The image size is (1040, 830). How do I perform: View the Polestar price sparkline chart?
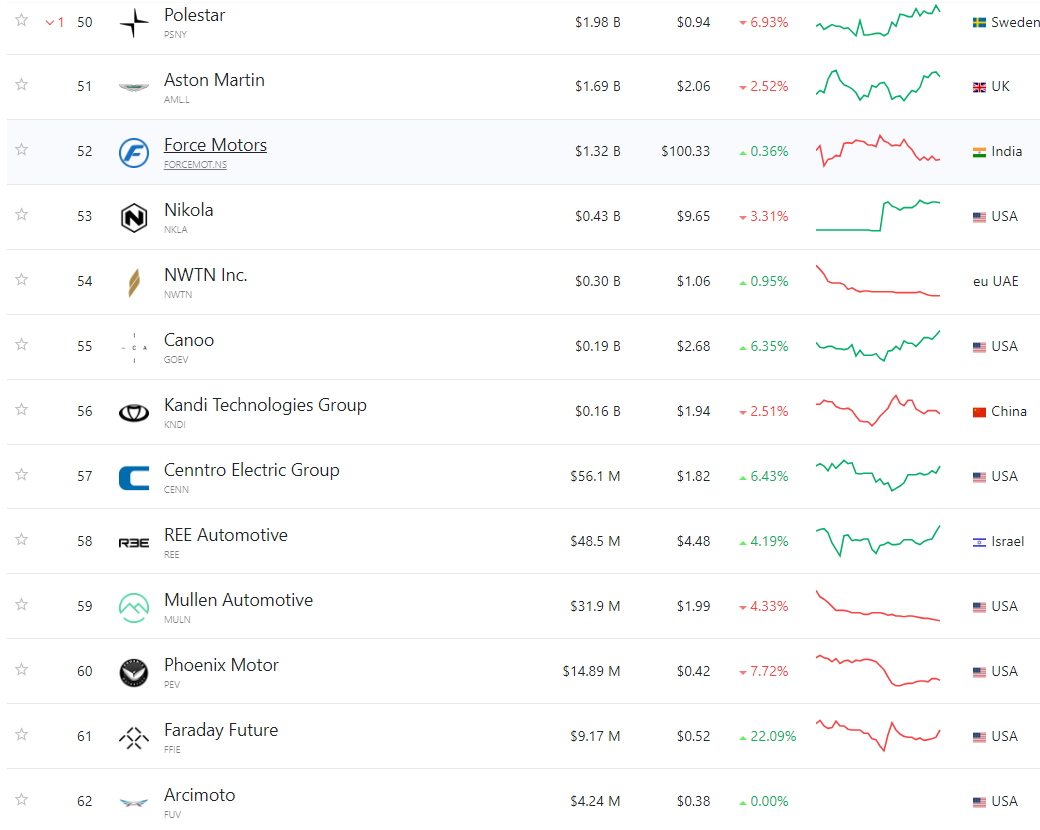(878, 22)
